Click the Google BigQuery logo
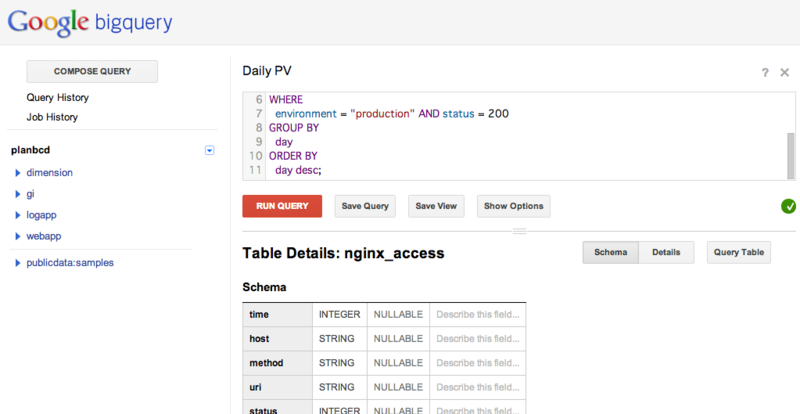800x414 pixels. click(x=90, y=22)
